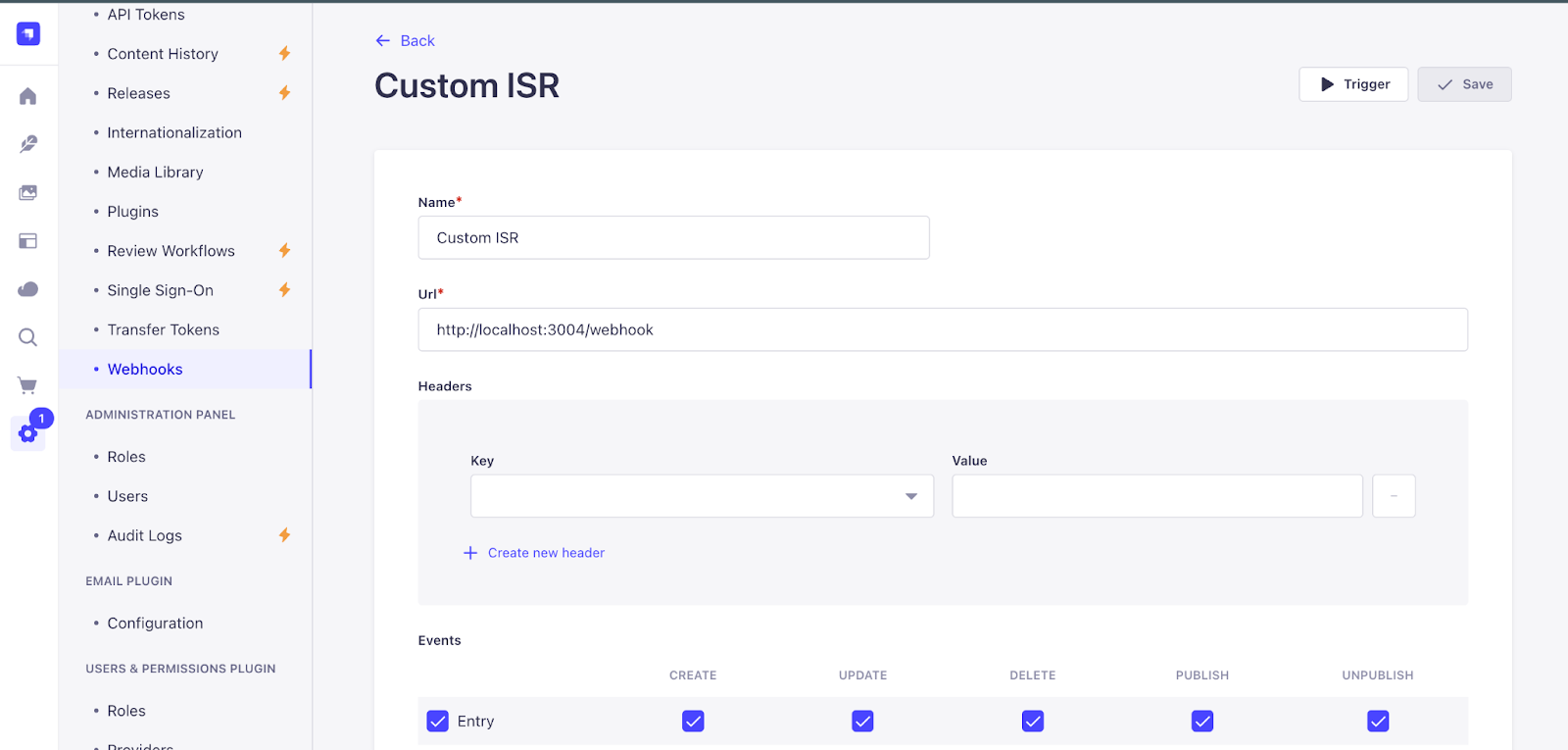This screenshot has width=1568, height=750.
Task: Open Marketplace shopping cart icon
Action: pos(28,385)
